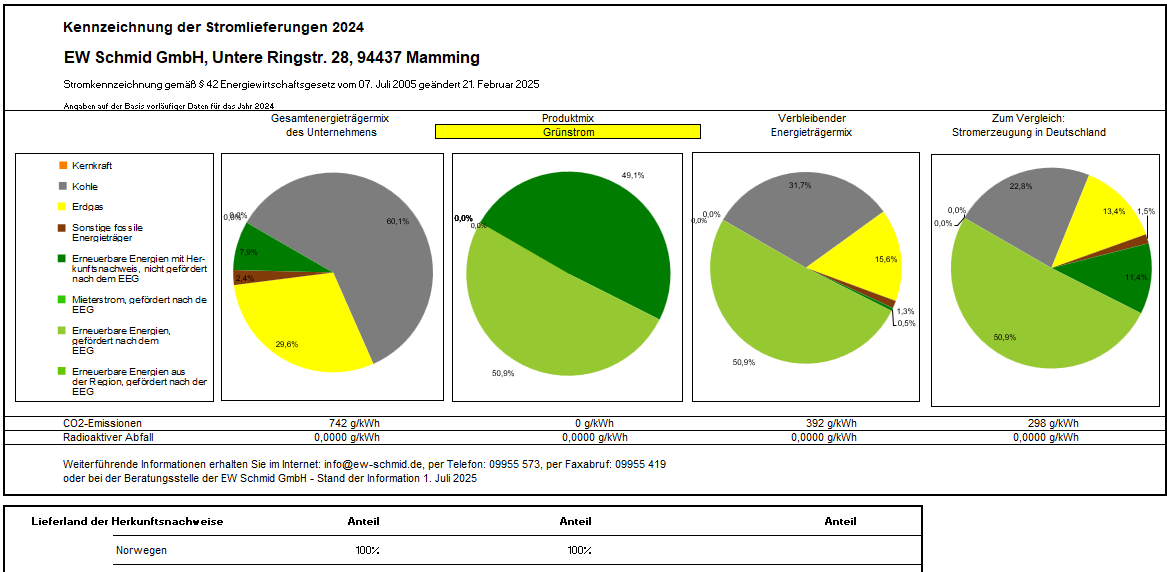The height and width of the screenshot is (572, 1167).
Task: Click the Lieferland der Herkunftsnachweise header
Action: click(x=127, y=521)
